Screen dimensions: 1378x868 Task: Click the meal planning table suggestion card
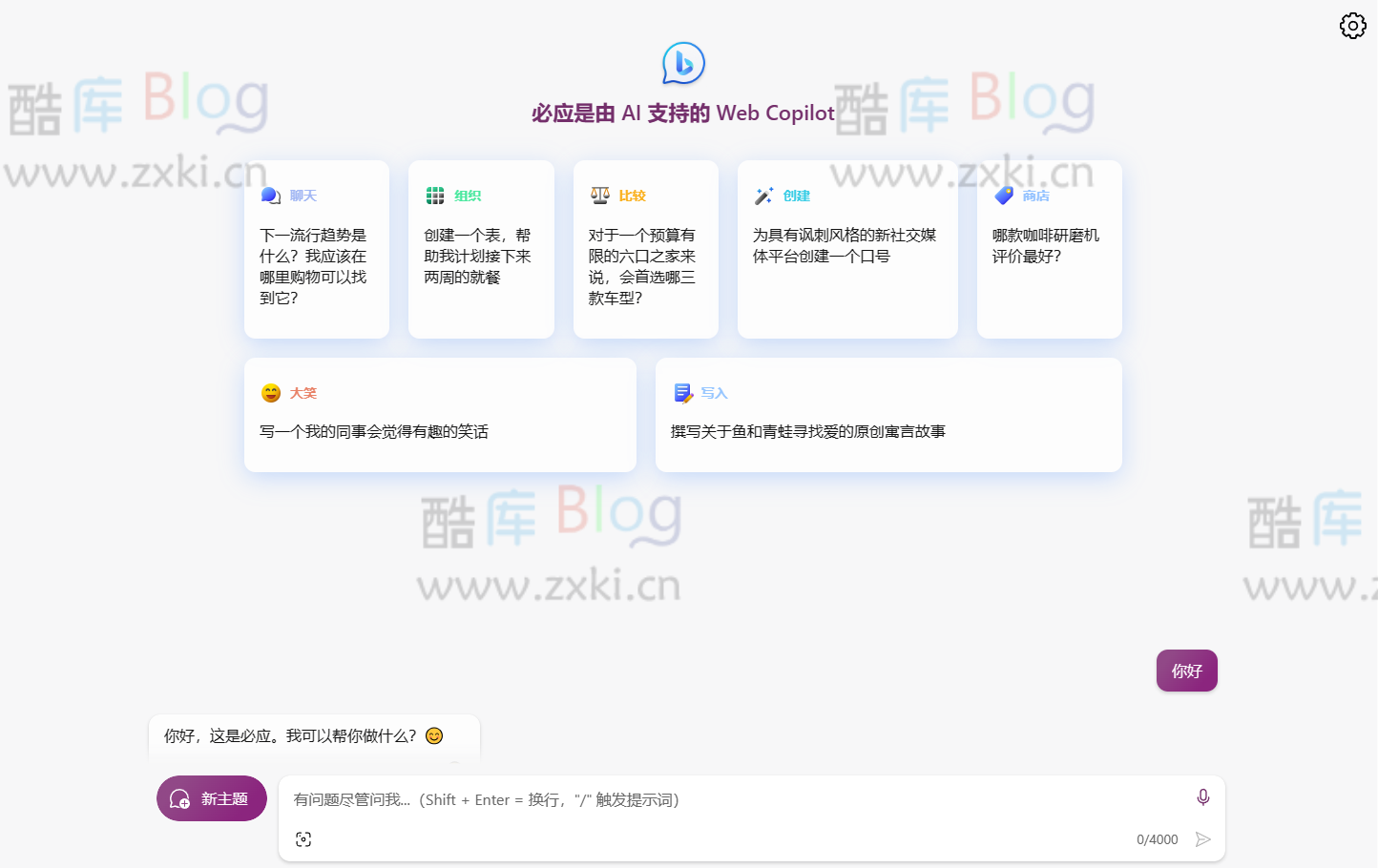point(481,249)
